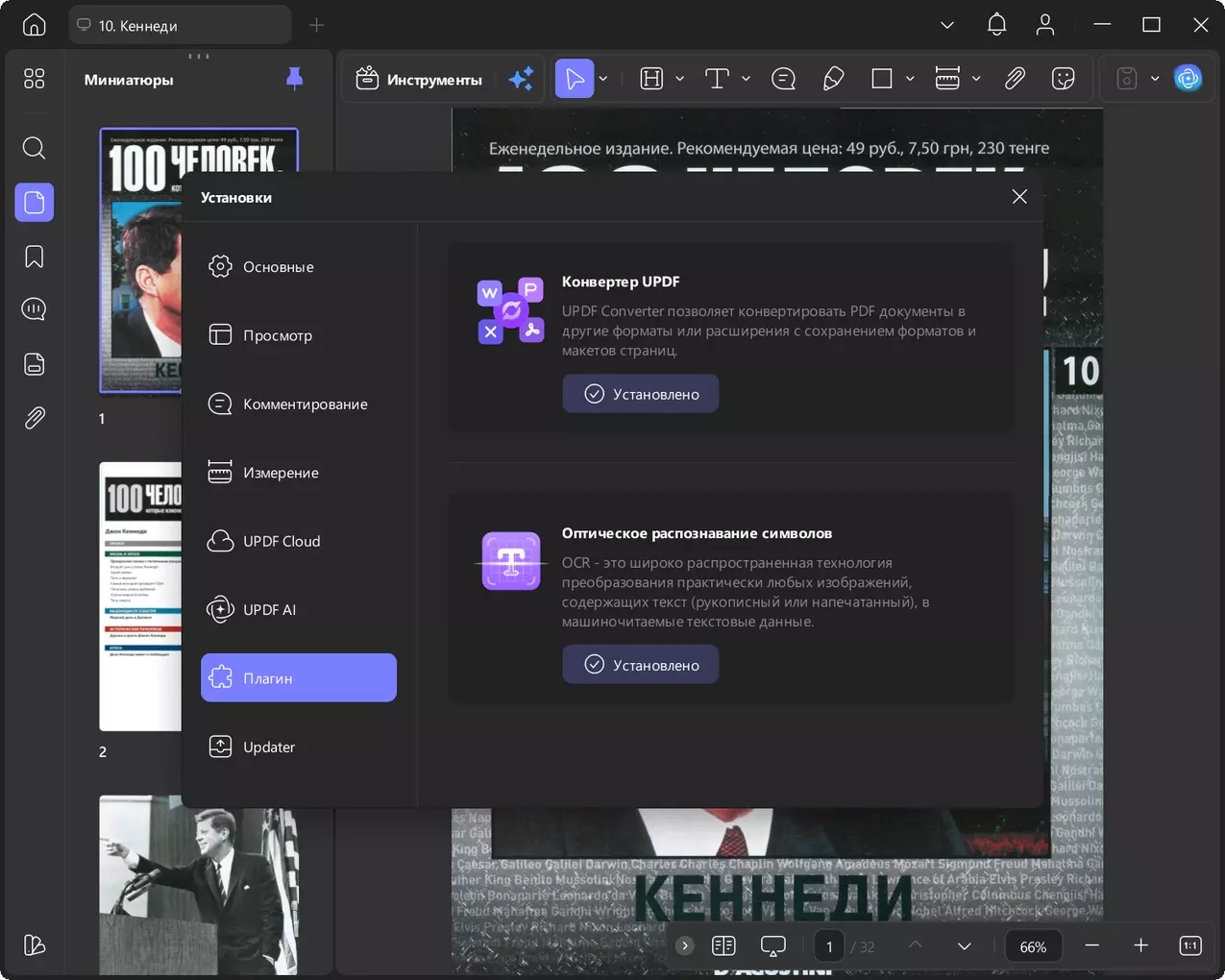
Task: Unpin the thumbnails panel pin
Action: click(295, 79)
